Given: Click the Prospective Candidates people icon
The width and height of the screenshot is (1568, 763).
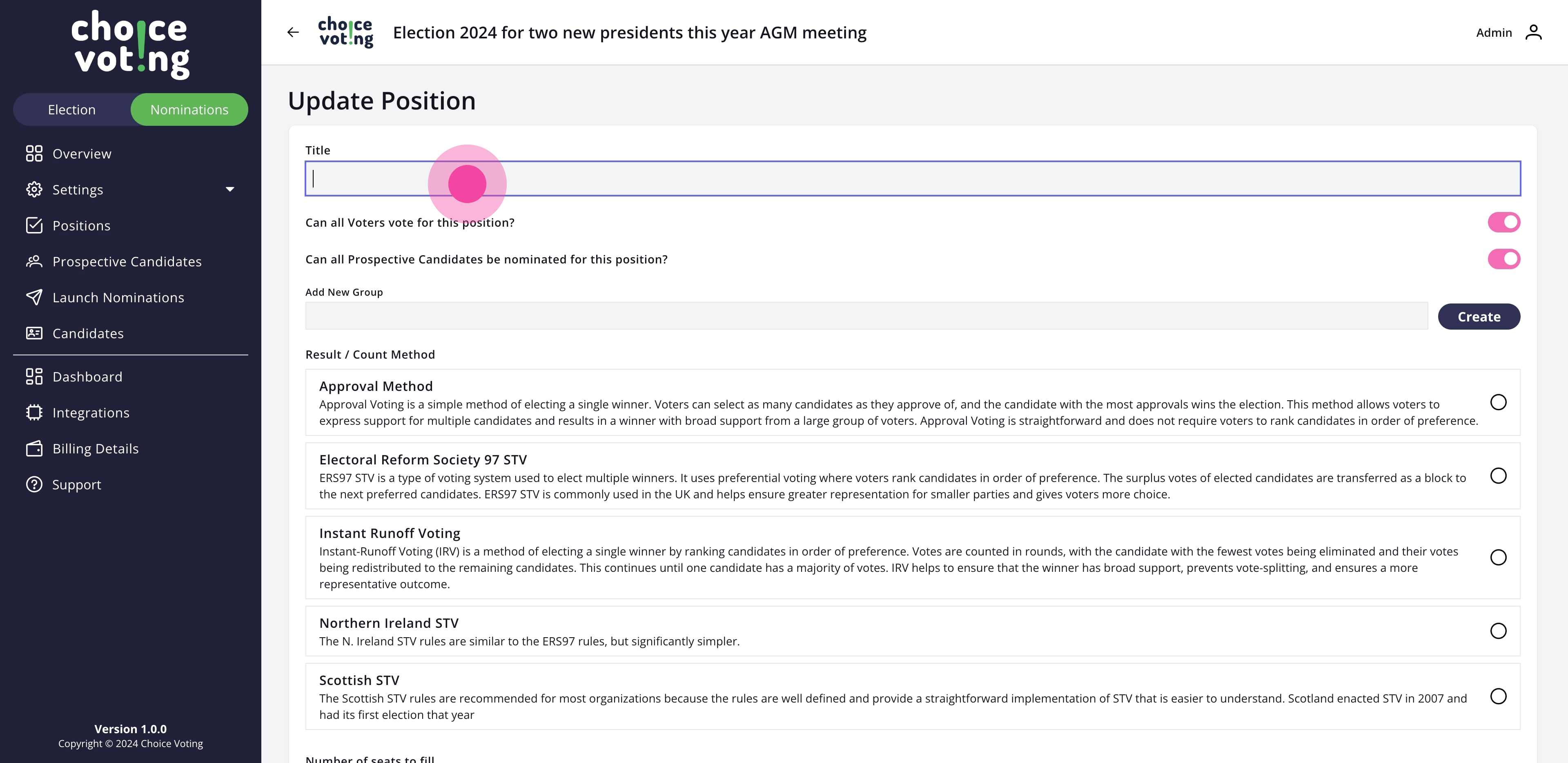Looking at the screenshot, I should click(x=34, y=261).
